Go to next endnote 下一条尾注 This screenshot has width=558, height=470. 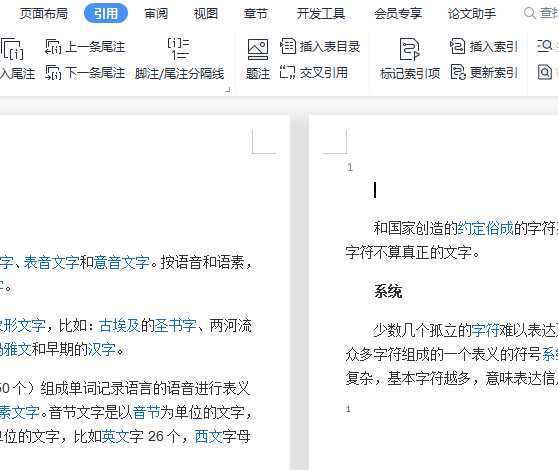tap(85, 73)
